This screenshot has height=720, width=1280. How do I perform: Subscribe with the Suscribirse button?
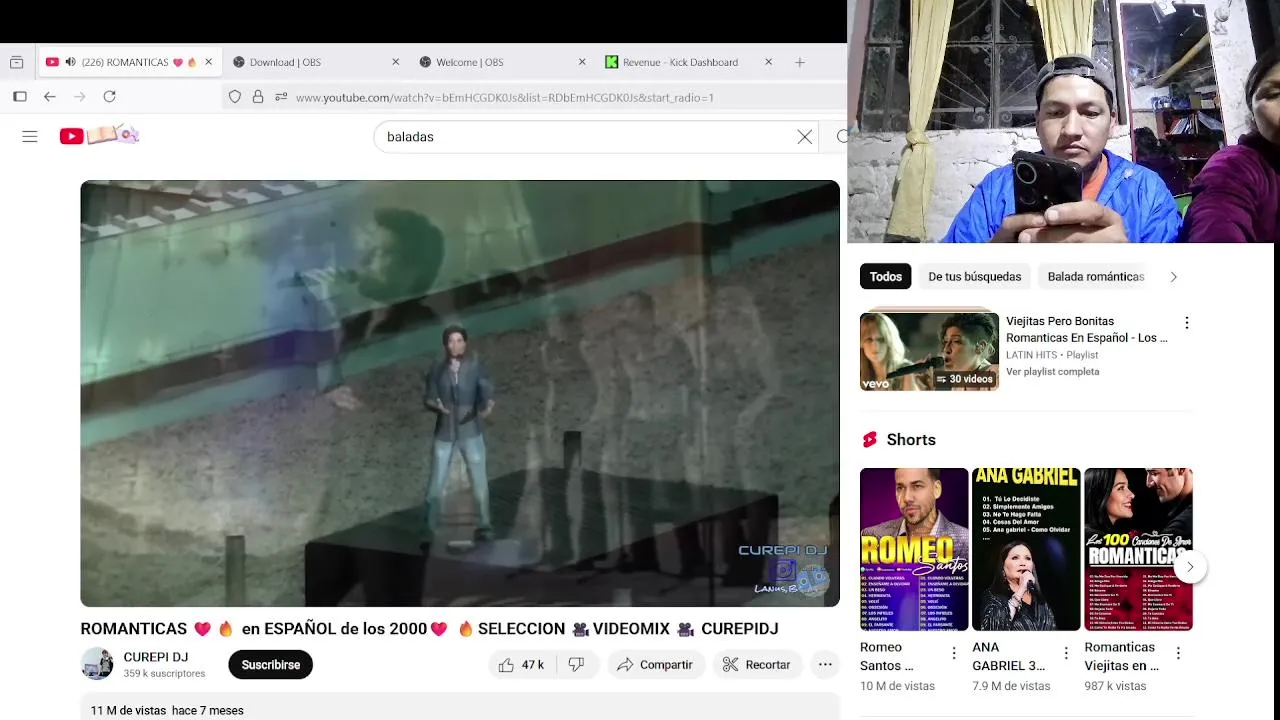[x=270, y=665]
